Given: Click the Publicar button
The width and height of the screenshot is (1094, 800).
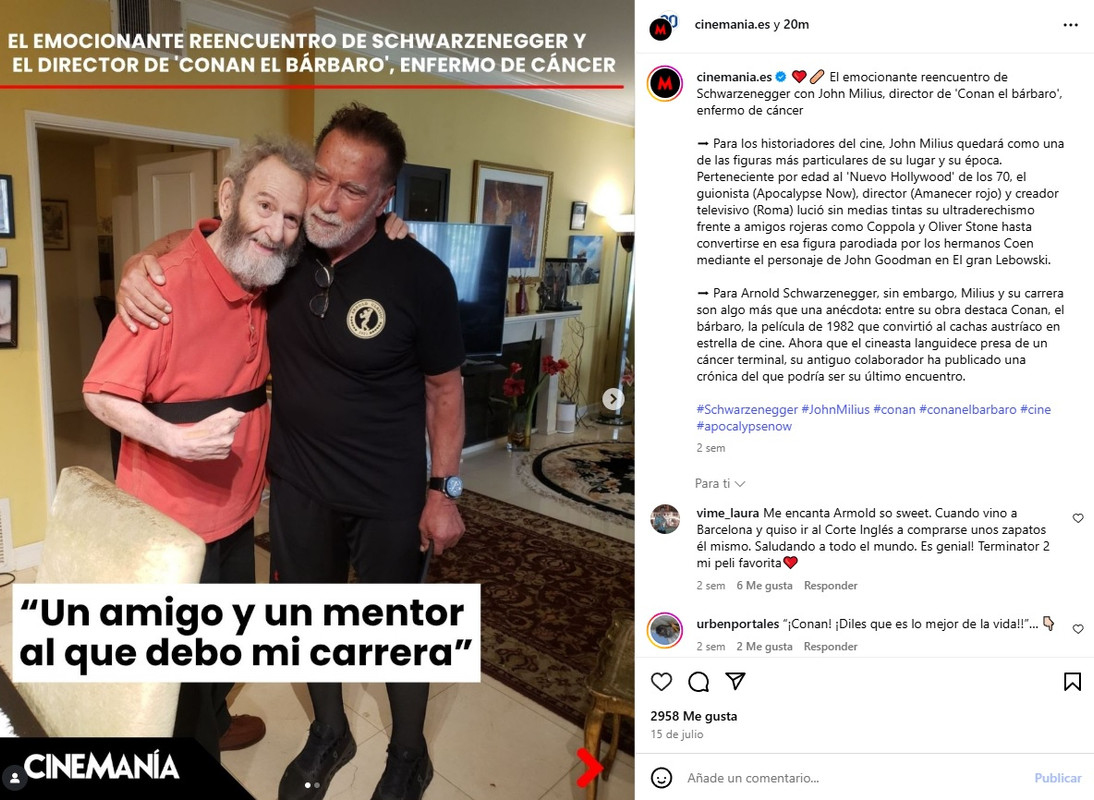Looking at the screenshot, I should (1058, 778).
